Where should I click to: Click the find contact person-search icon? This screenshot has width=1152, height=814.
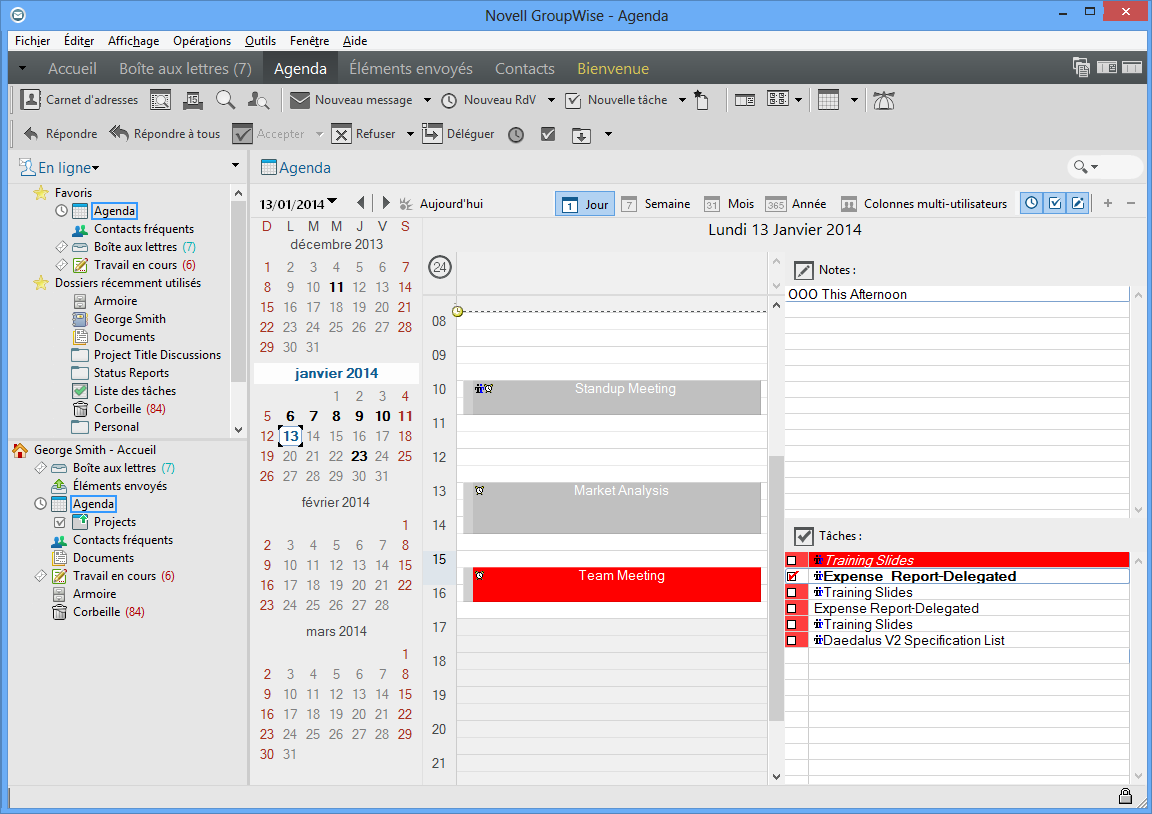click(258, 100)
